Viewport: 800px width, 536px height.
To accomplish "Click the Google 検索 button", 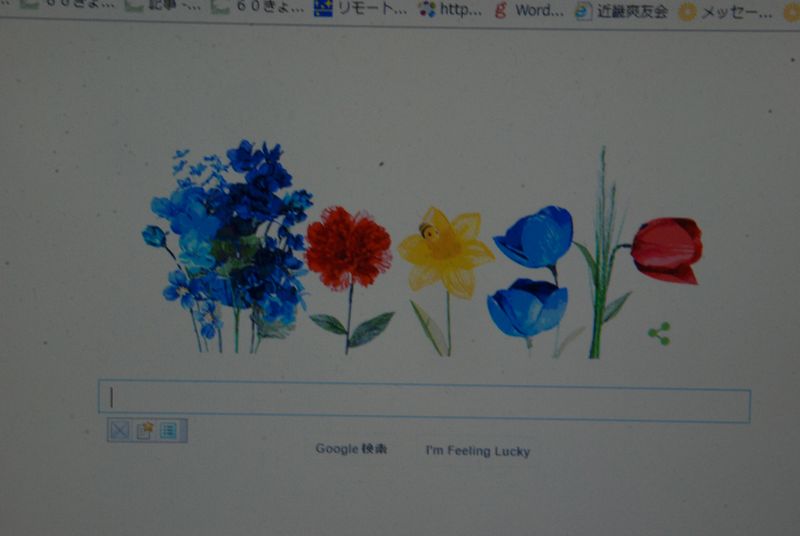I will [x=351, y=449].
